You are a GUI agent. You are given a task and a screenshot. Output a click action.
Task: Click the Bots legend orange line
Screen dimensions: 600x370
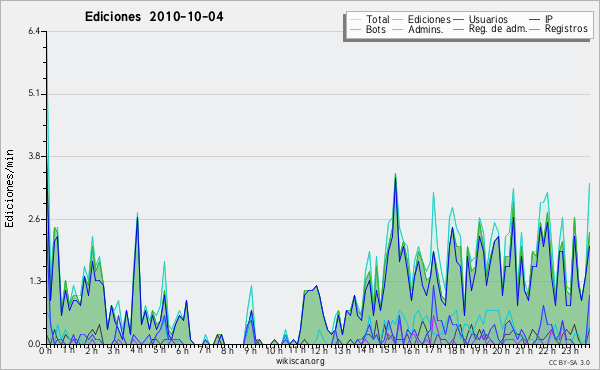coord(355,29)
